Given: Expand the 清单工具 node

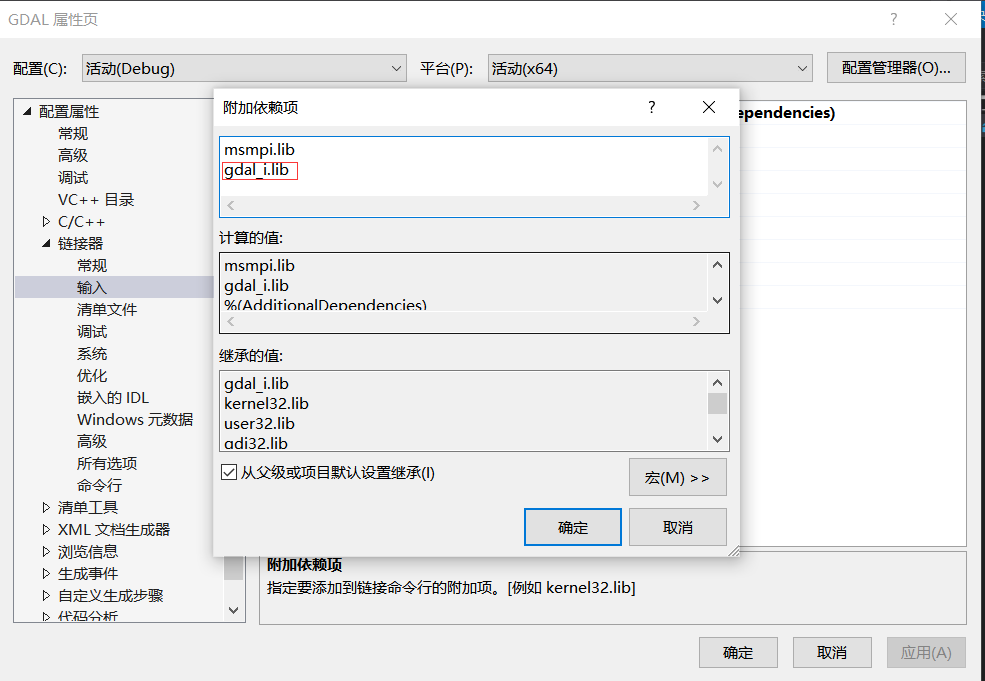Looking at the screenshot, I should tap(45, 507).
